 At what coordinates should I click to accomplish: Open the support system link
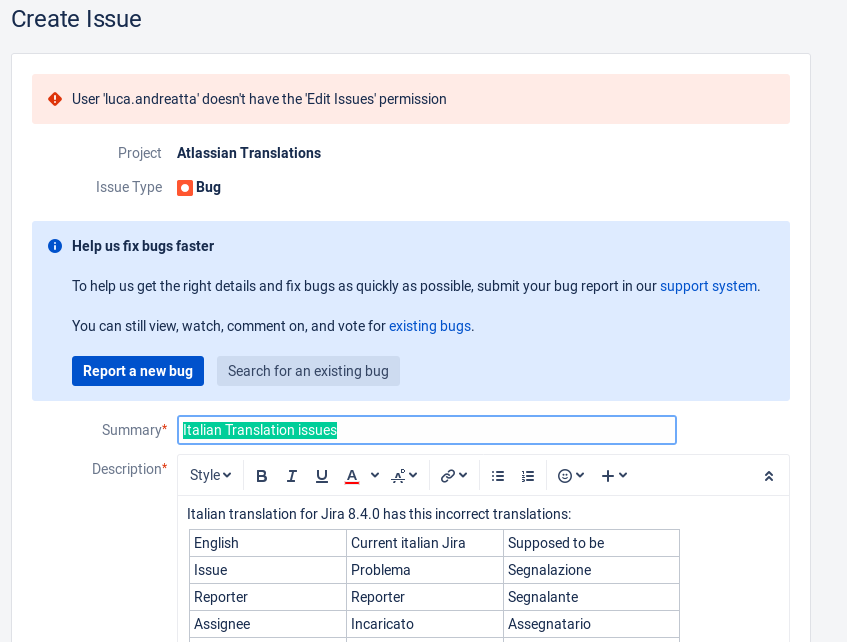[708, 286]
